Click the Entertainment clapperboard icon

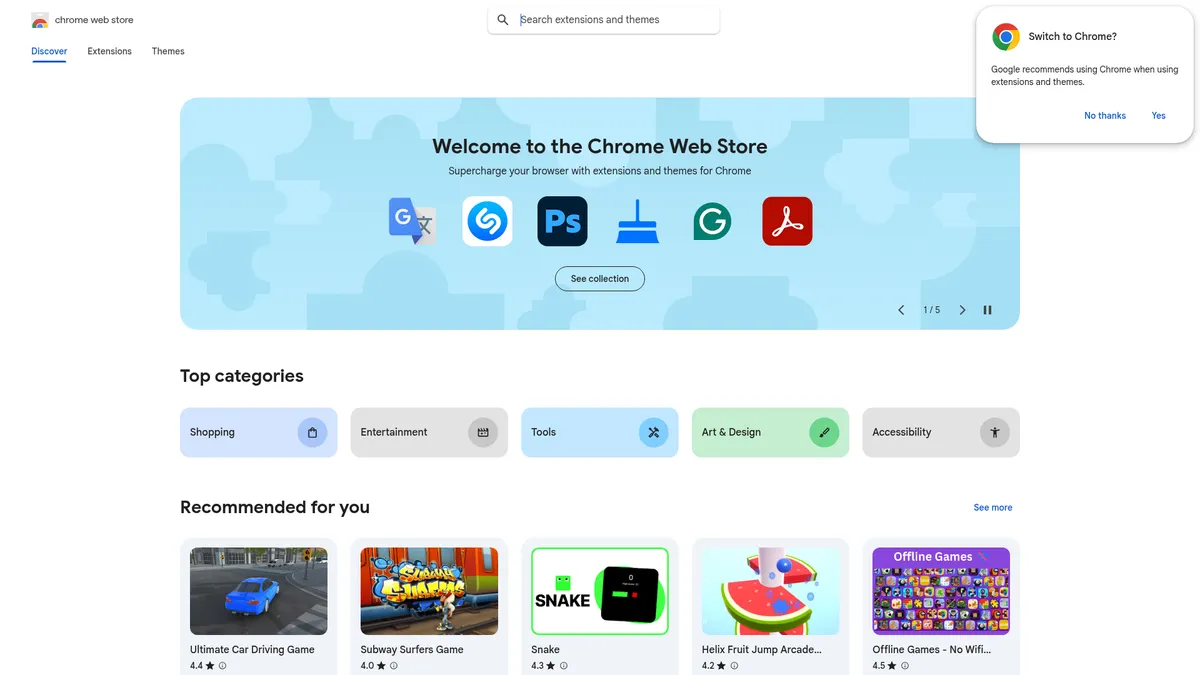click(483, 432)
